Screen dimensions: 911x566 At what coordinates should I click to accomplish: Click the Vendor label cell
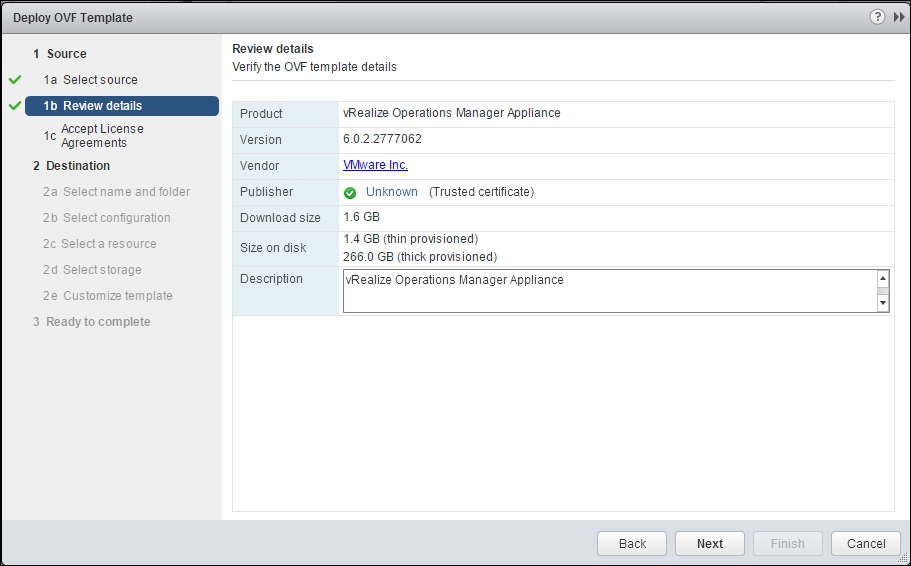286,166
